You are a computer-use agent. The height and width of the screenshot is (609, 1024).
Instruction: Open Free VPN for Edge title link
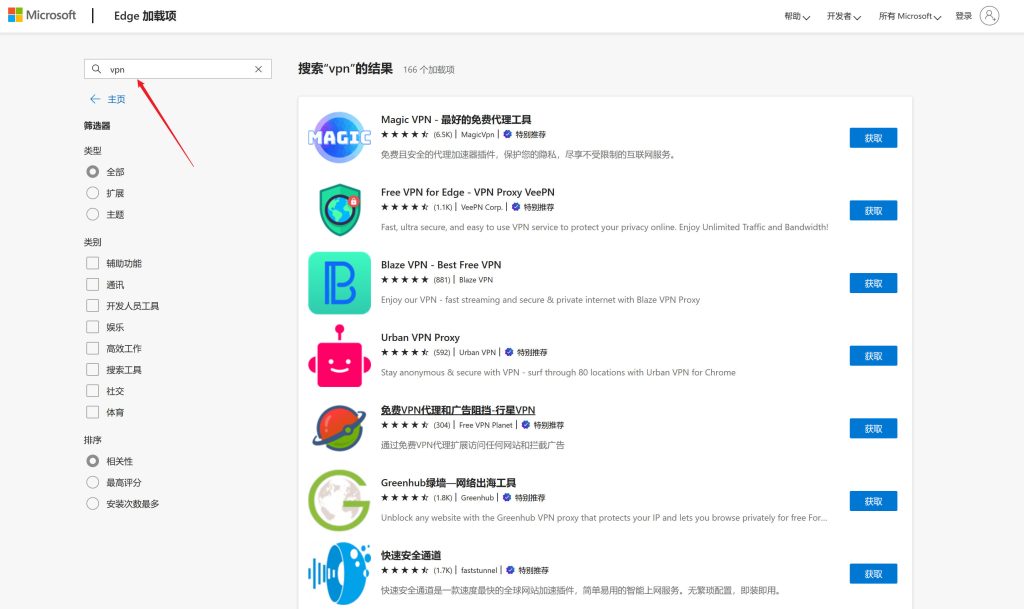coord(468,192)
